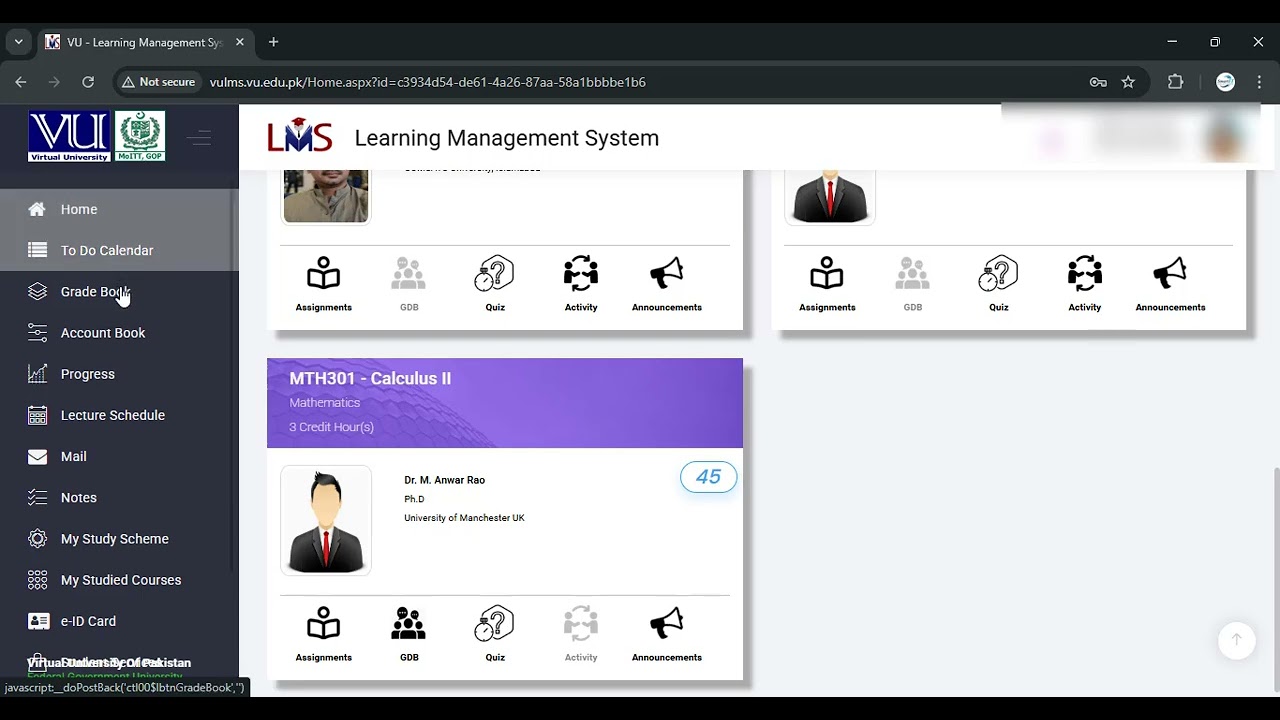Click Dr. M. Anwar Rao's avatar
The width and height of the screenshot is (1280, 720).
click(326, 520)
